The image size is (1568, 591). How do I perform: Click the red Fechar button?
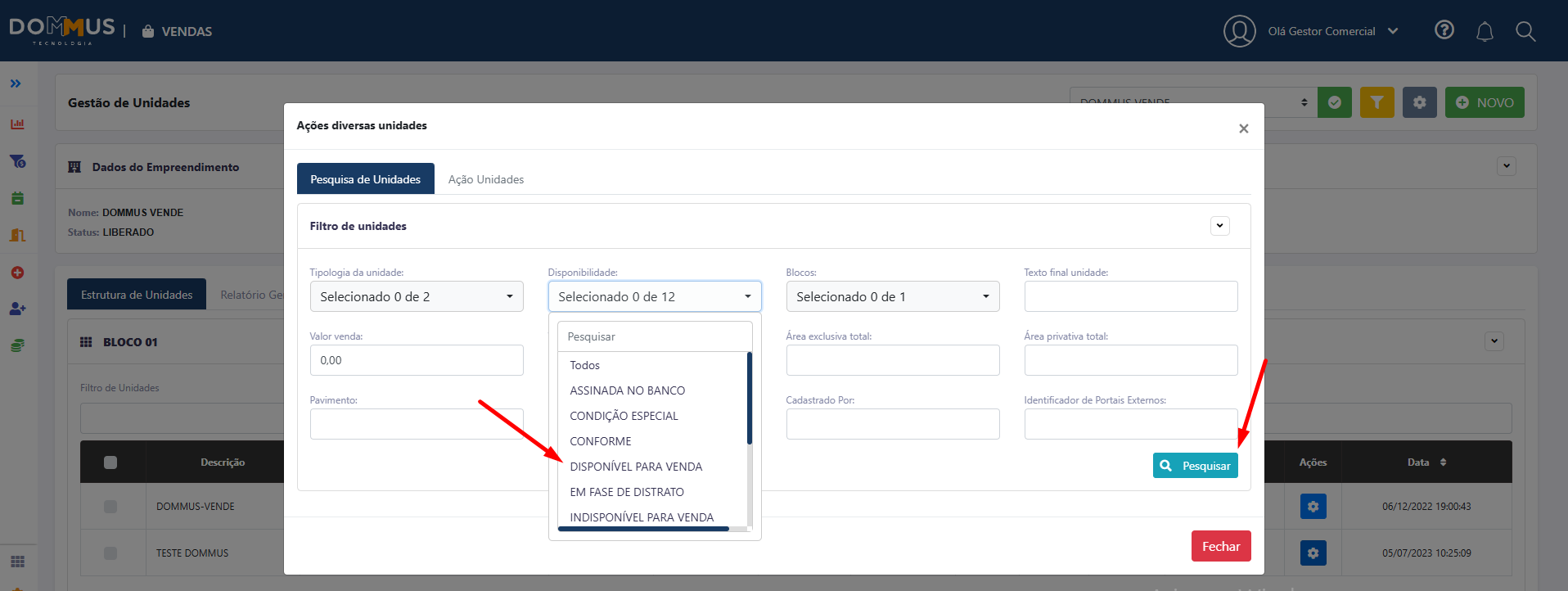coord(1220,546)
